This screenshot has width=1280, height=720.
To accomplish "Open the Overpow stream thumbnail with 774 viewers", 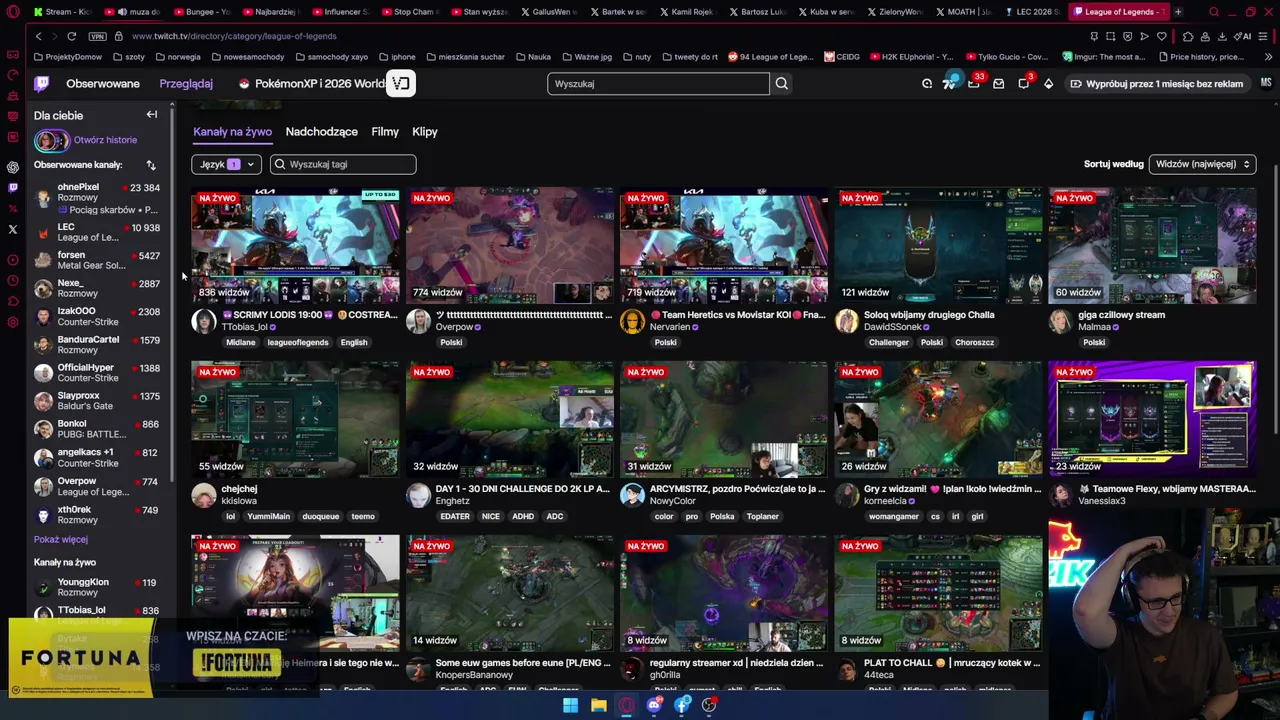I will [509, 245].
